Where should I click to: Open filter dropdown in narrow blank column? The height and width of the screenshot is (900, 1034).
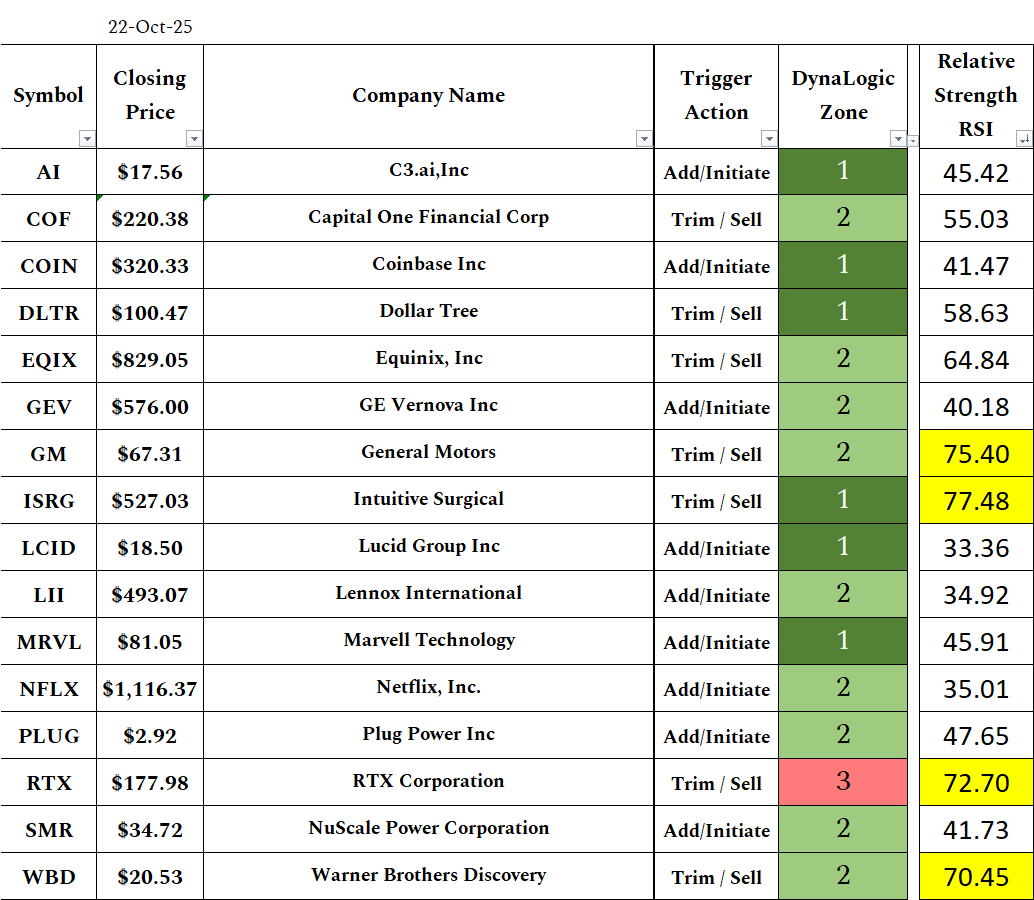(913, 140)
